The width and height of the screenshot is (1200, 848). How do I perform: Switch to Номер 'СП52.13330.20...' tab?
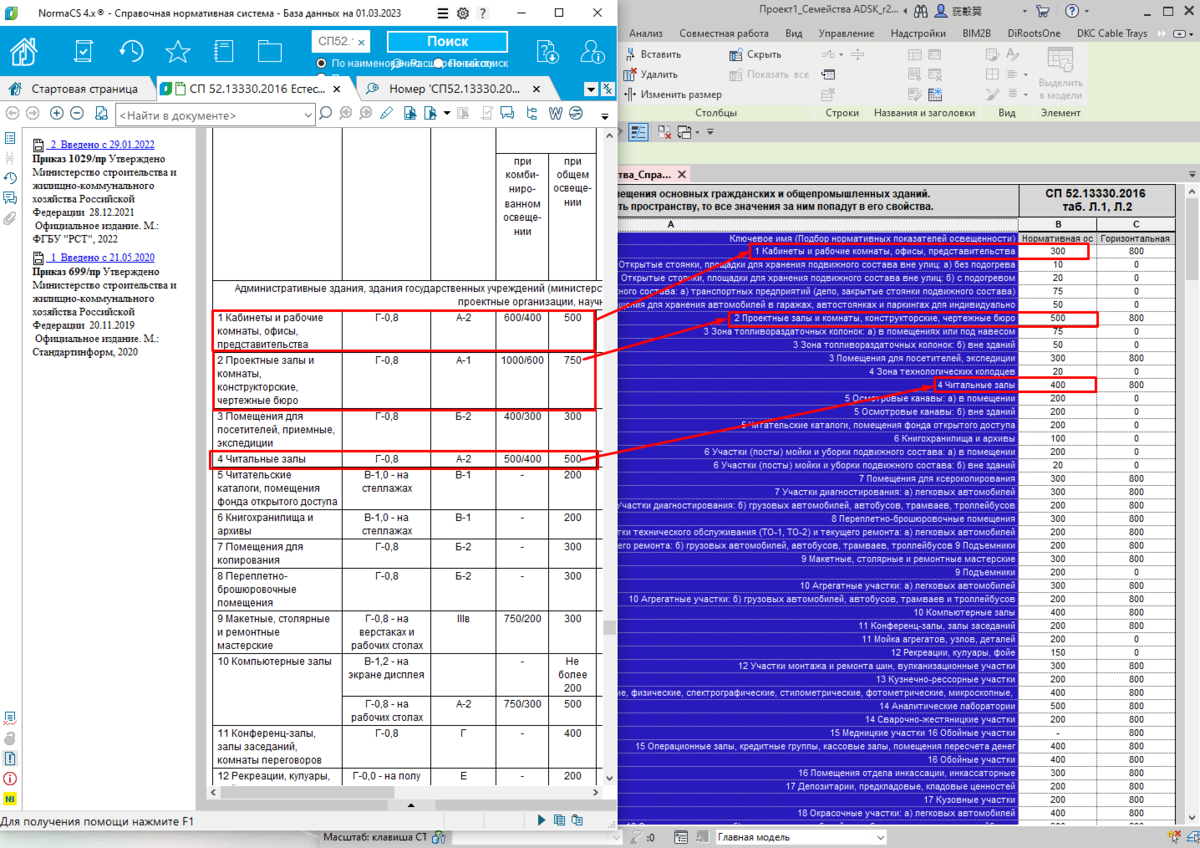tap(453, 88)
